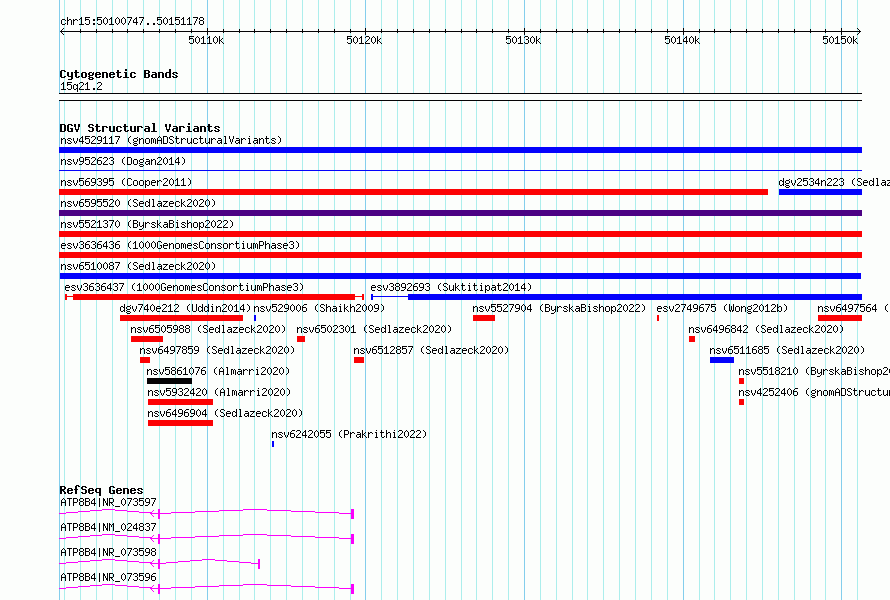Click the Cytogenetic Bands track title
The image size is (890, 600).
tap(119, 74)
